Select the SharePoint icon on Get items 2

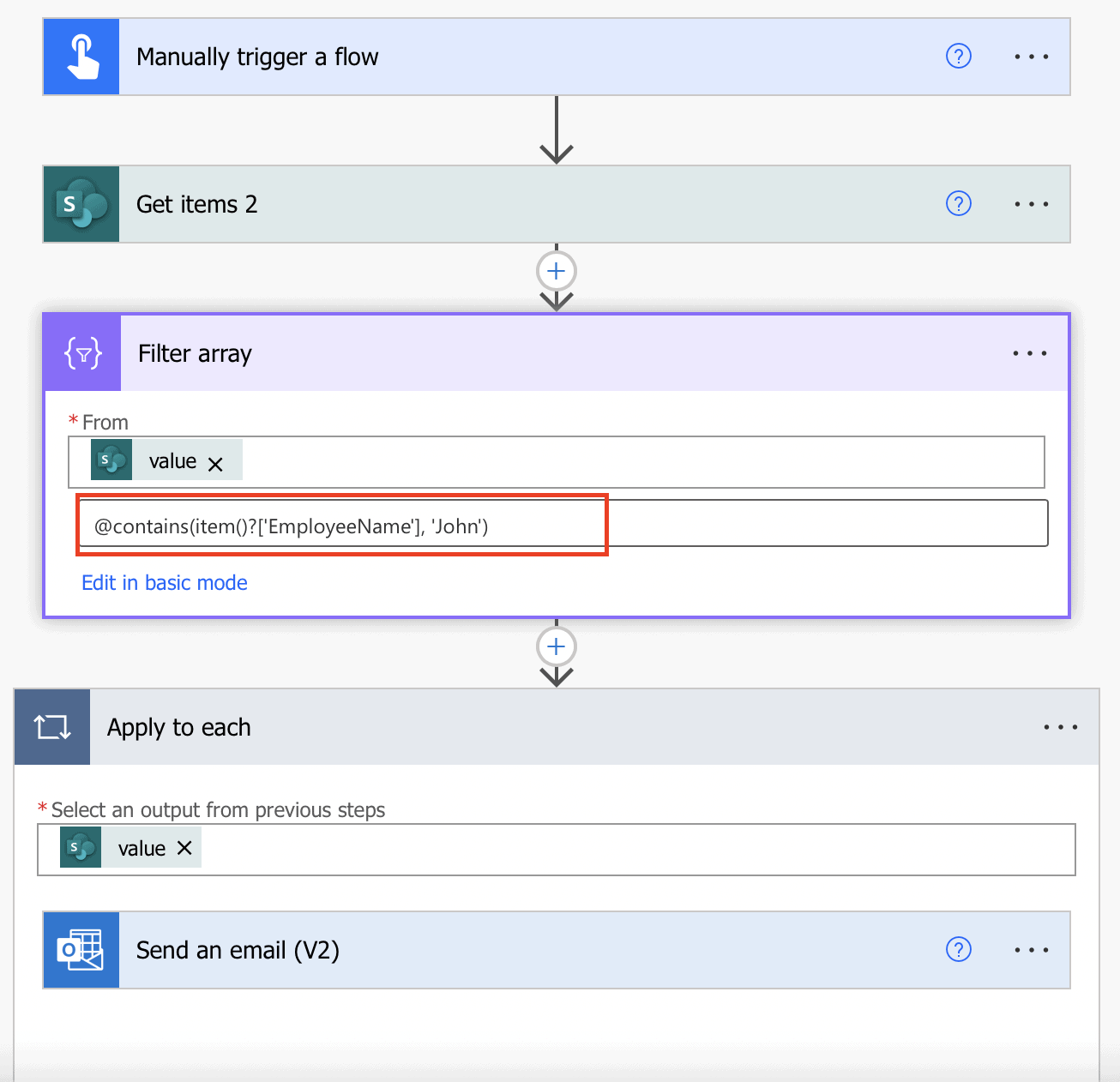[81, 203]
